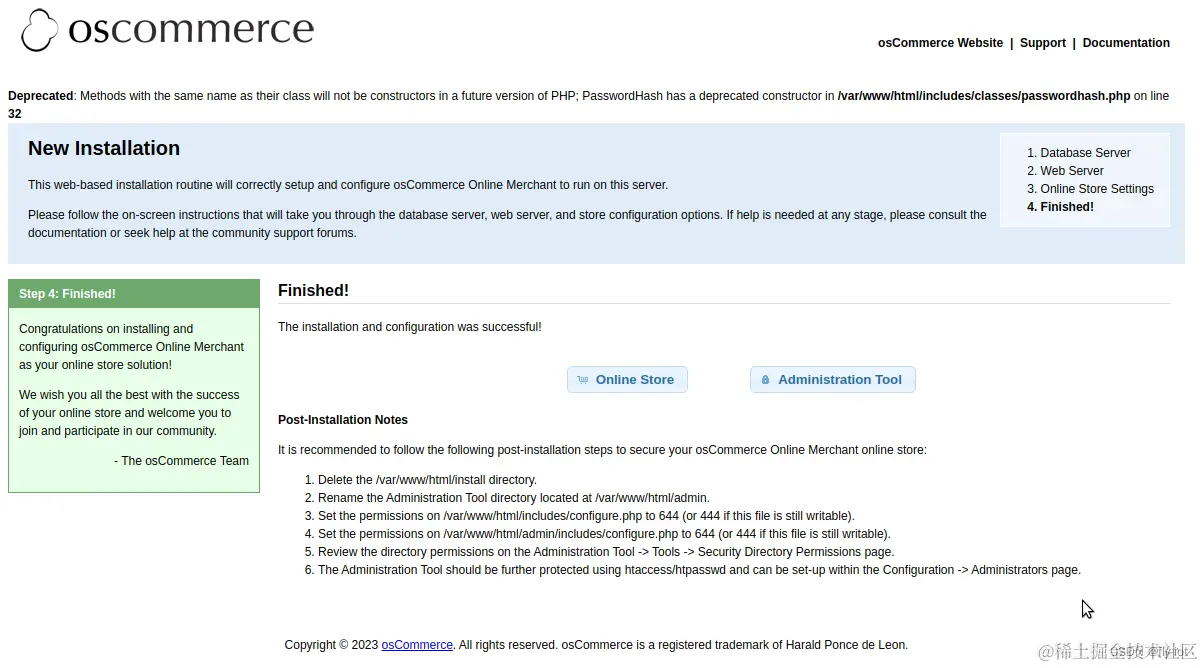Viewport: 1204px width, 668px height.
Task: Click the 'It is recommended to follow' sentence
Action: click(602, 450)
